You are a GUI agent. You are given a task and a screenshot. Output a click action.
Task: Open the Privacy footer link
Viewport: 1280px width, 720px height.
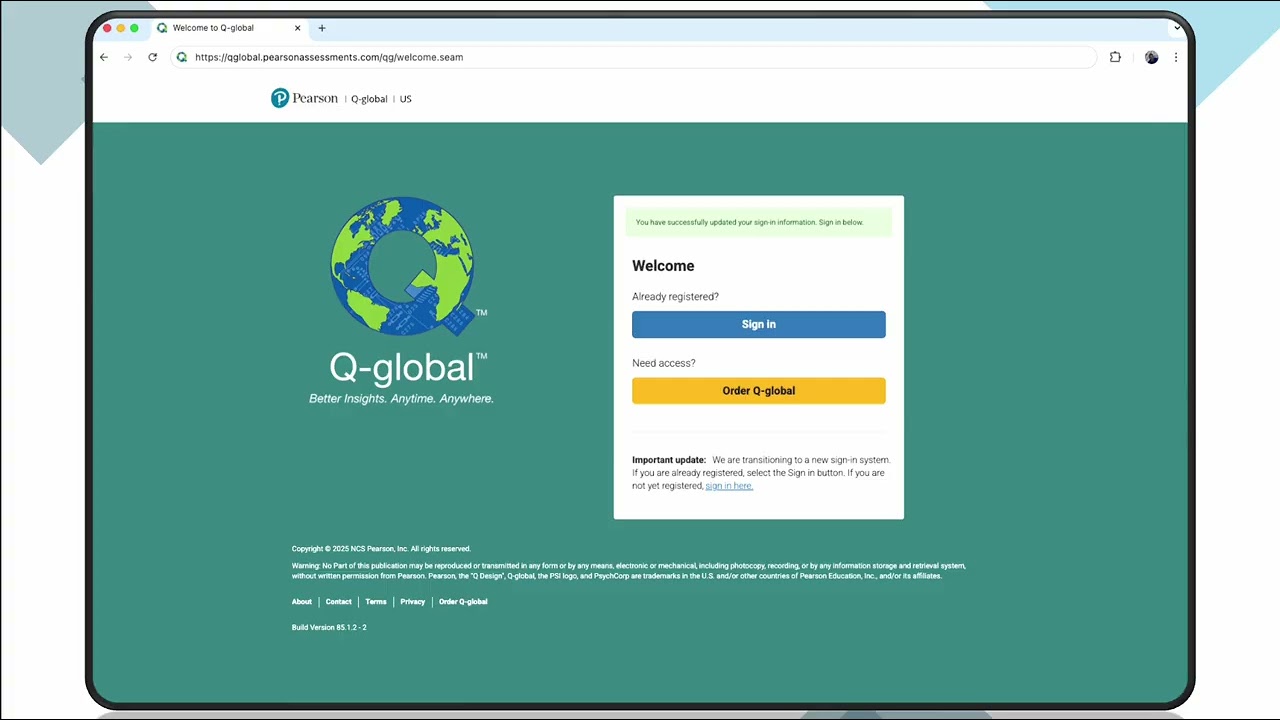pos(413,602)
